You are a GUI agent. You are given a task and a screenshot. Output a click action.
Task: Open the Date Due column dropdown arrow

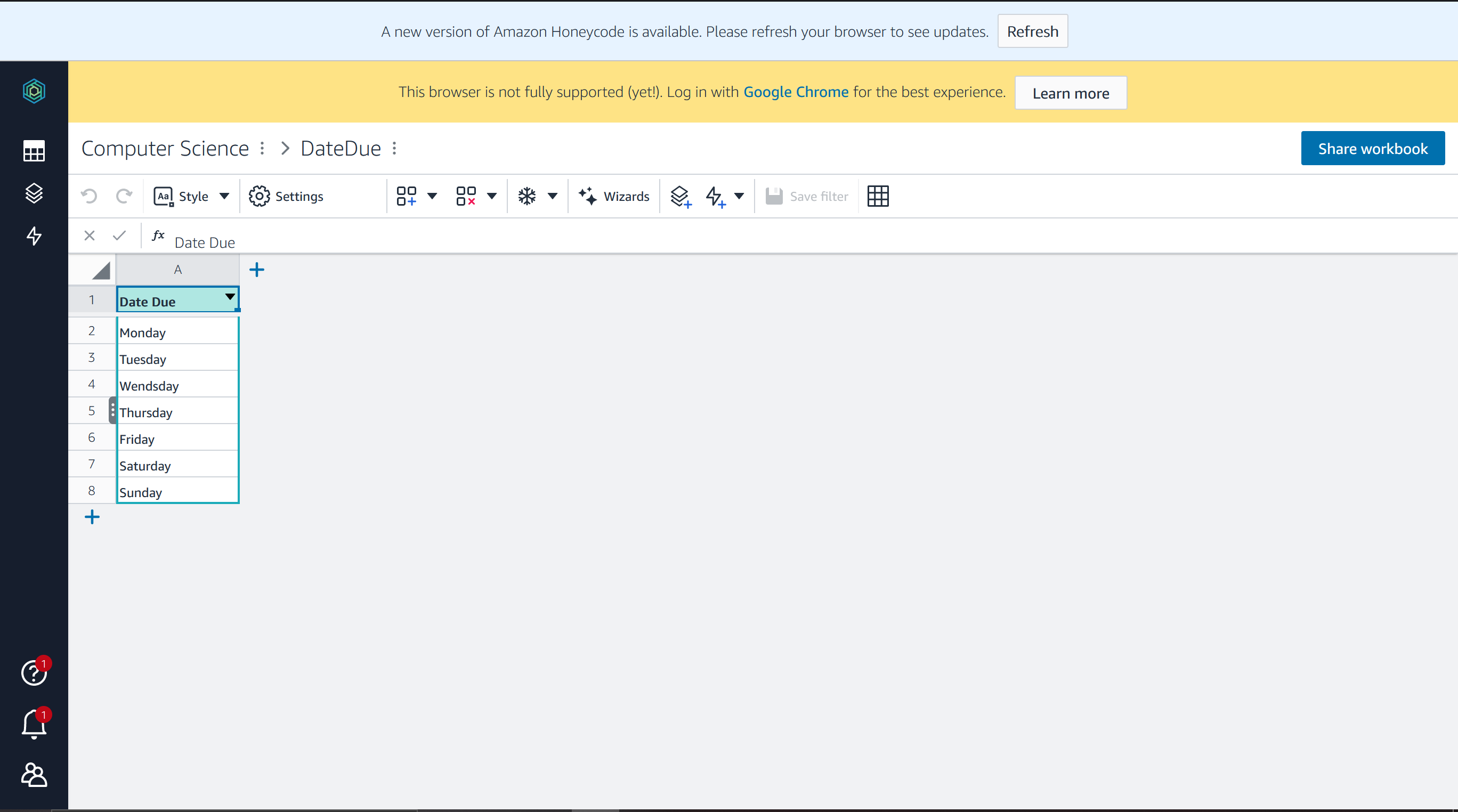[230, 296]
